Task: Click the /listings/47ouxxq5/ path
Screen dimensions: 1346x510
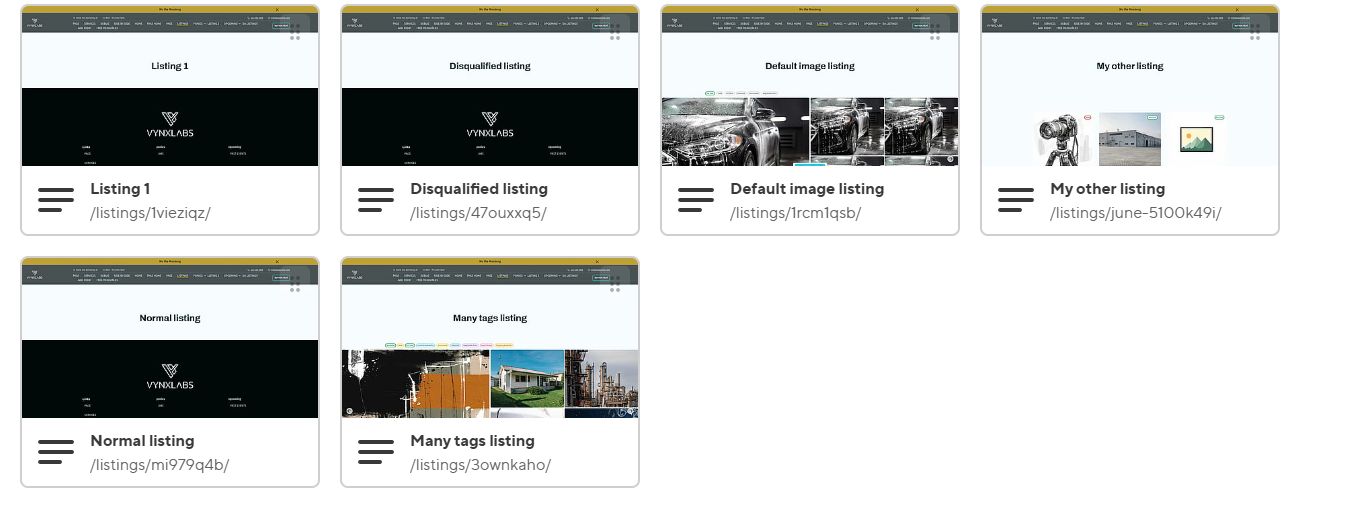Action: click(x=478, y=213)
